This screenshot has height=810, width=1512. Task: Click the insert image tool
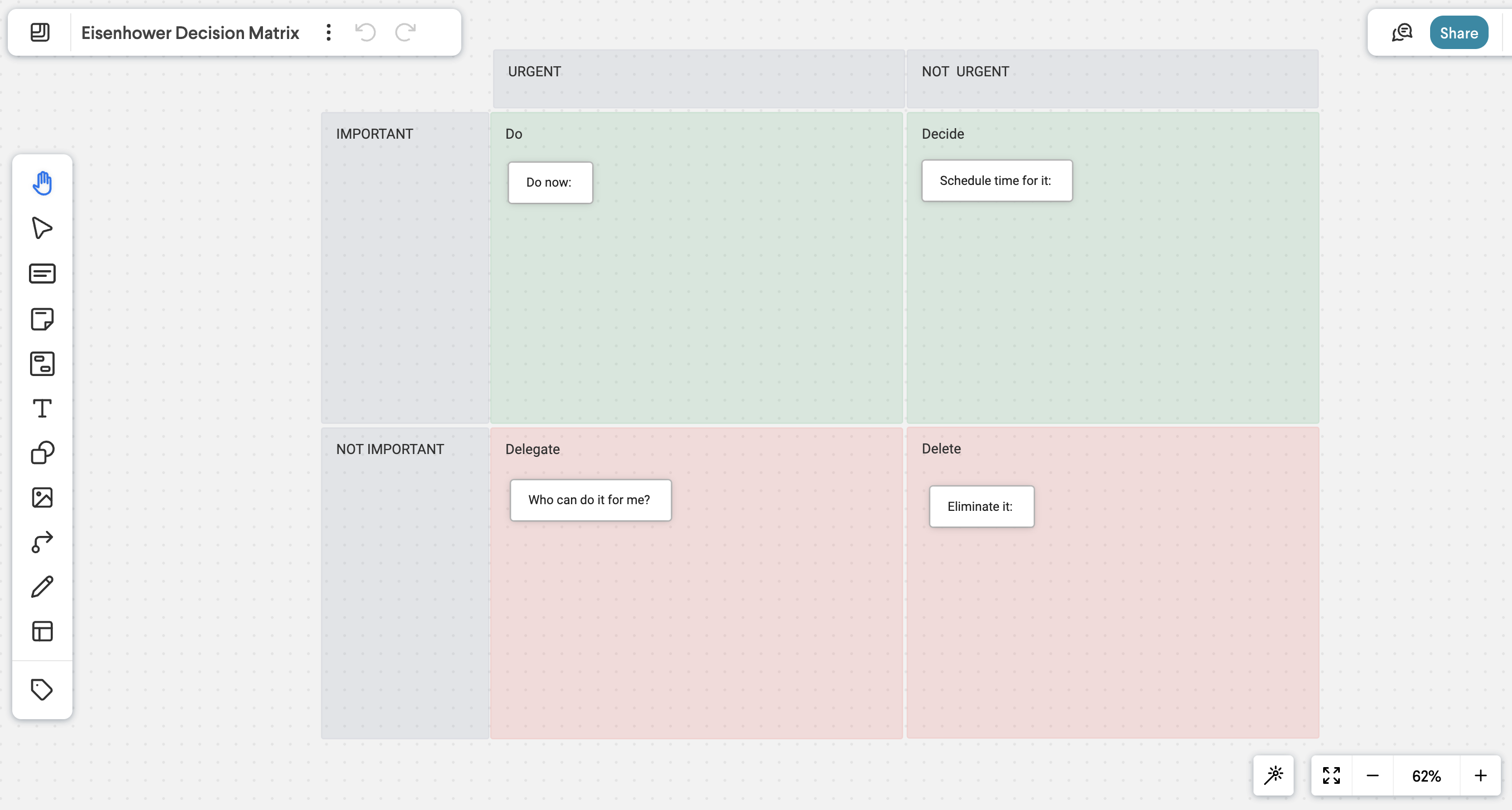tap(42, 497)
